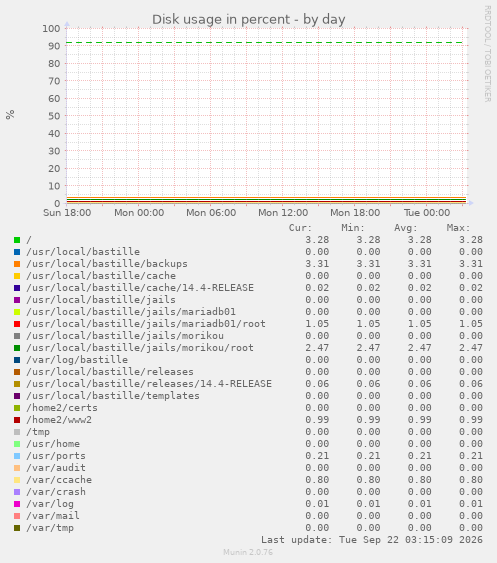Click the dark red swatch for /home2/www2
This screenshot has width=497, height=563.
click(x=17, y=420)
